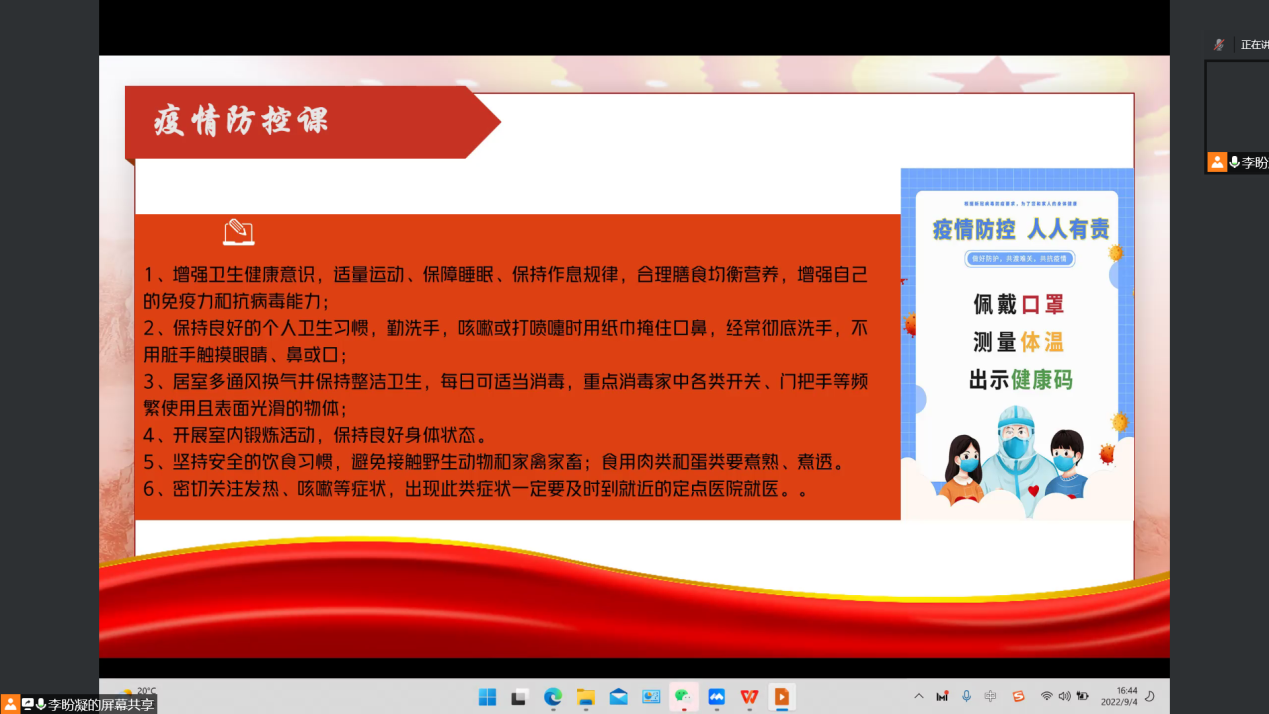The height and width of the screenshot is (714, 1269).
Task: Expand the hidden system tray icons chevron
Action: click(x=918, y=696)
